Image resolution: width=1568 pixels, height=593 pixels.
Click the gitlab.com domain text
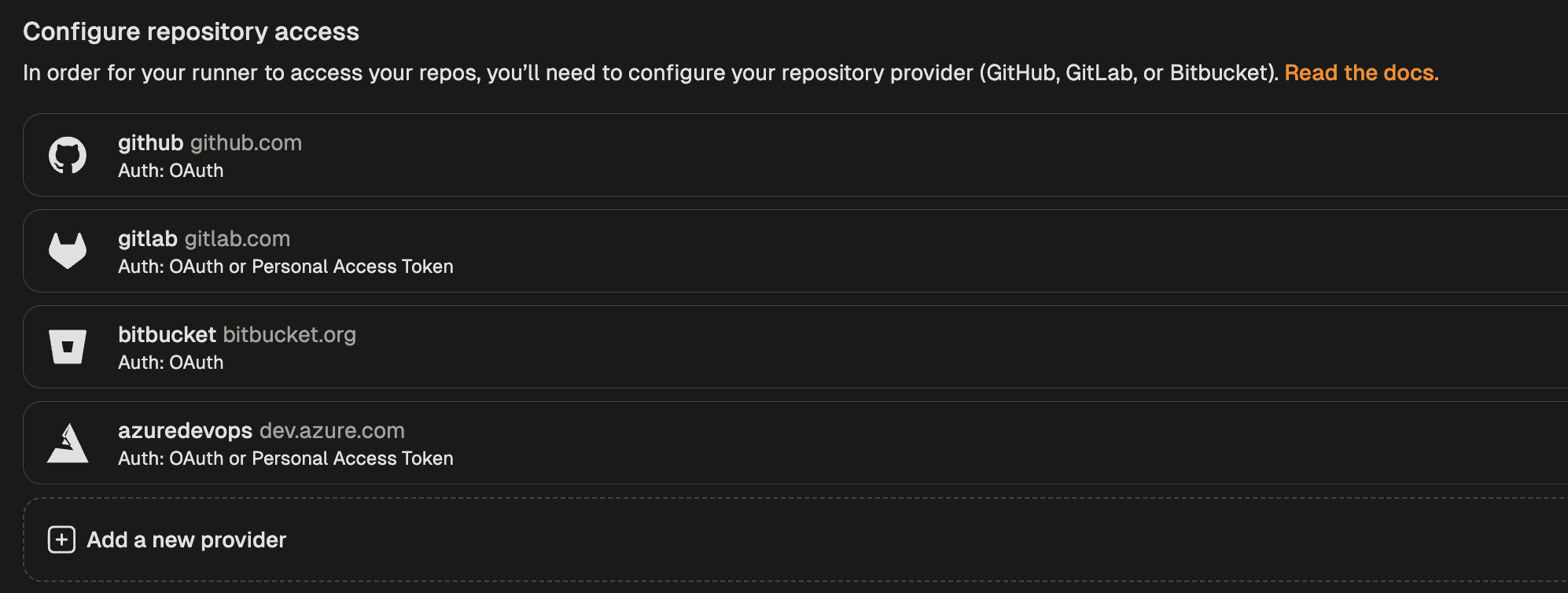pos(237,239)
